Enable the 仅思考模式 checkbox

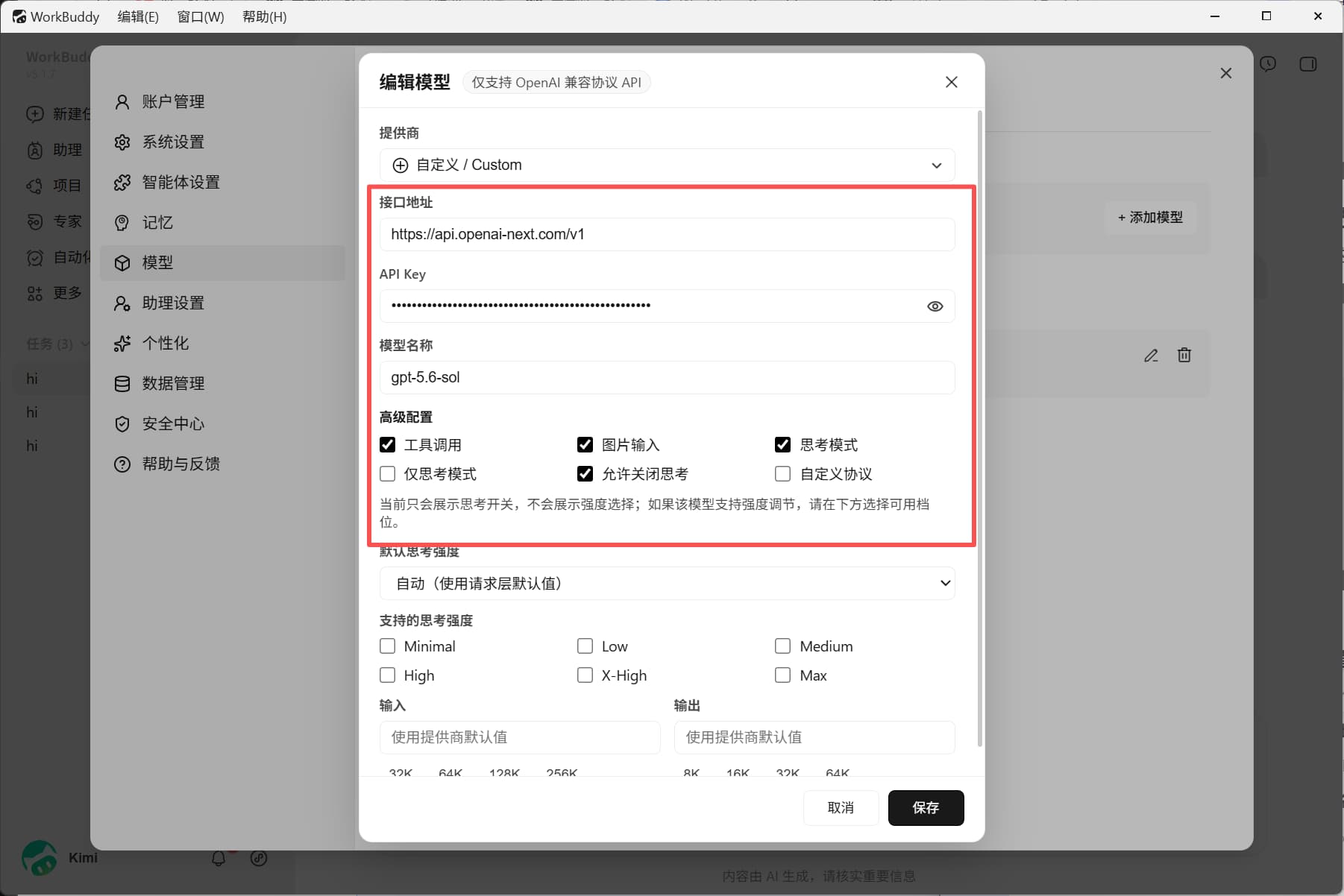click(387, 474)
